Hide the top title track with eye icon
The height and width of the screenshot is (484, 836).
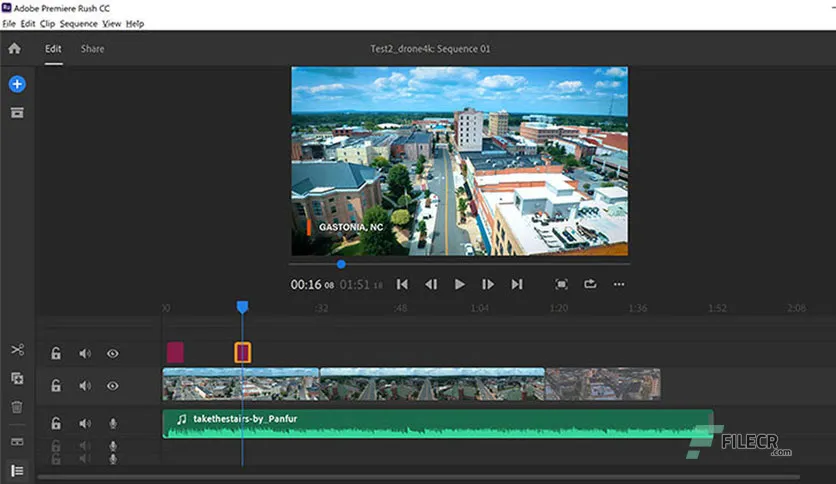tap(113, 353)
